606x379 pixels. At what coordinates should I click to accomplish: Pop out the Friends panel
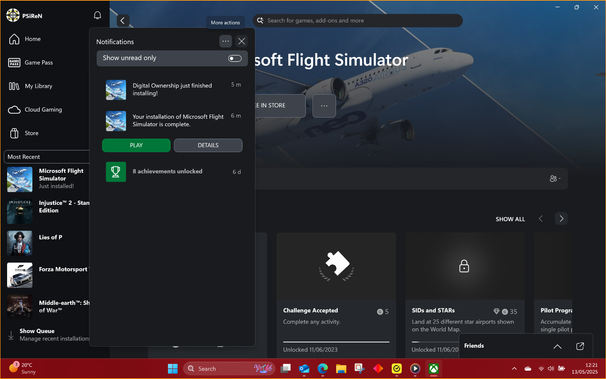click(x=580, y=346)
